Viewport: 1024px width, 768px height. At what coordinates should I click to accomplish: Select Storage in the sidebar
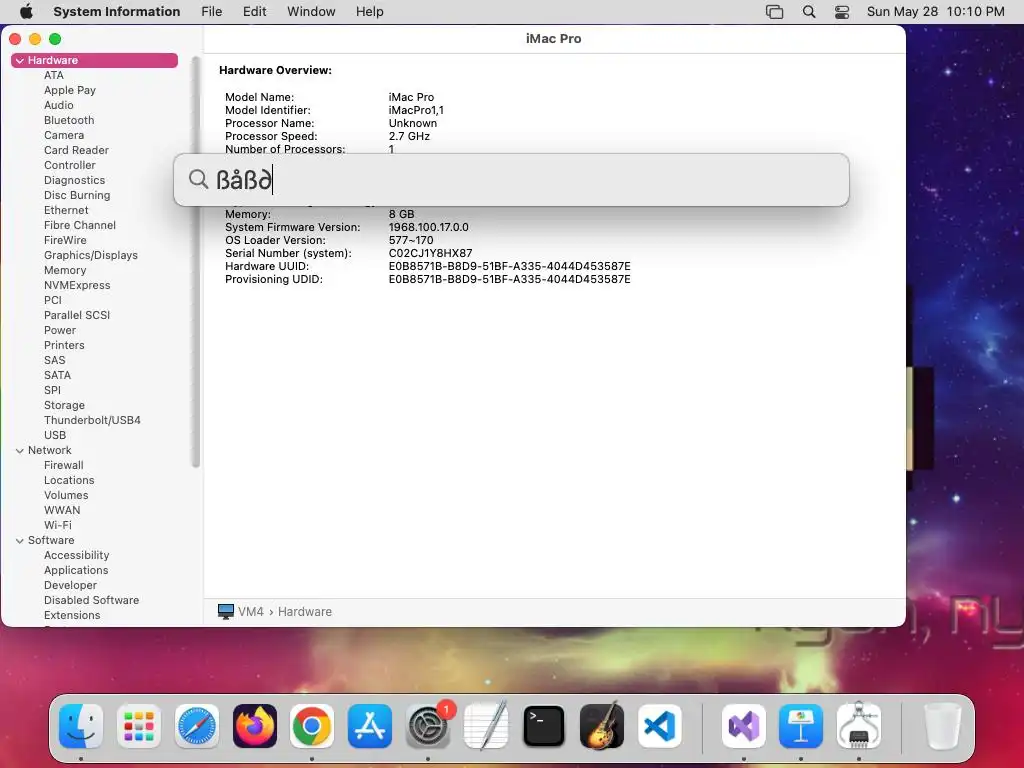click(x=64, y=406)
